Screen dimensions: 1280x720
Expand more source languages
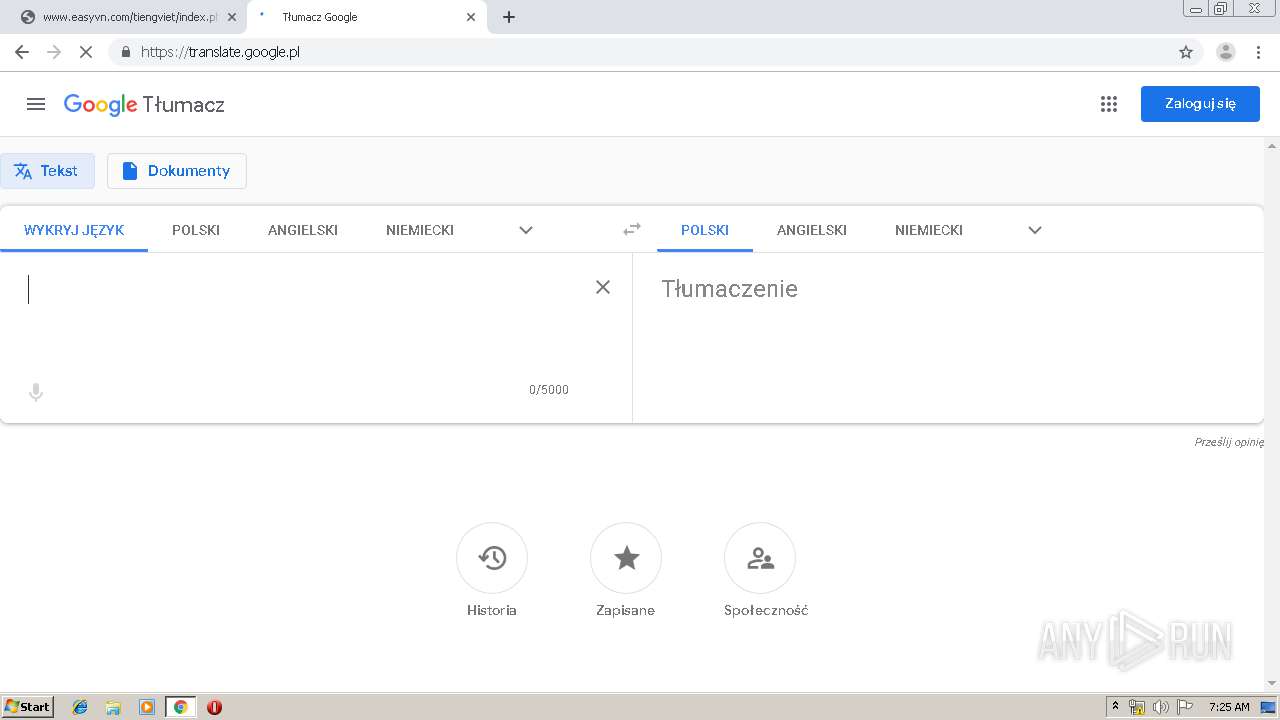pyautogui.click(x=526, y=230)
